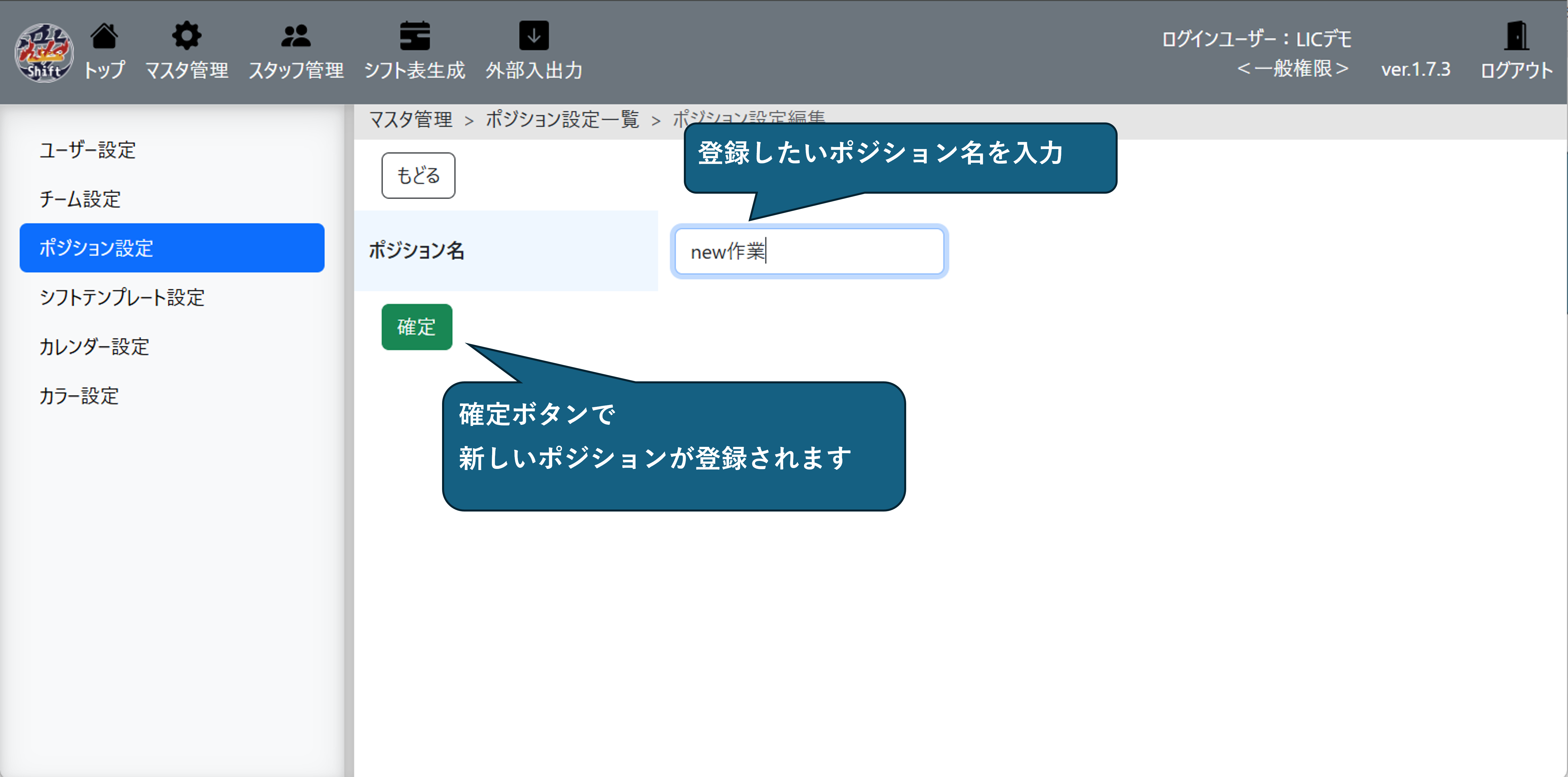Screen dimensions: 1568x777
Task: Click the マスタ管理 text in the top nav
Action: (x=186, y=71)
